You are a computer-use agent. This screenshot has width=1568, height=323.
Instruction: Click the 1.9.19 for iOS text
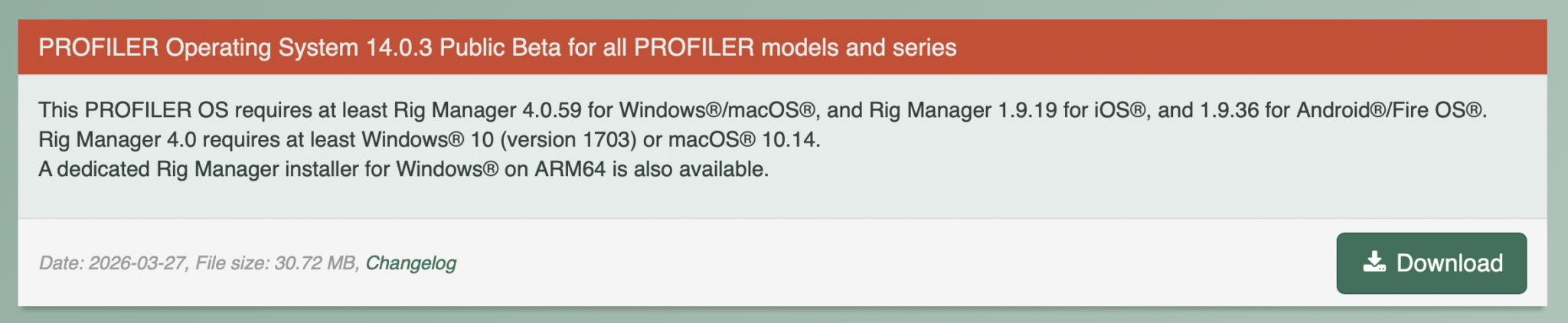[x=1072, y=110]
